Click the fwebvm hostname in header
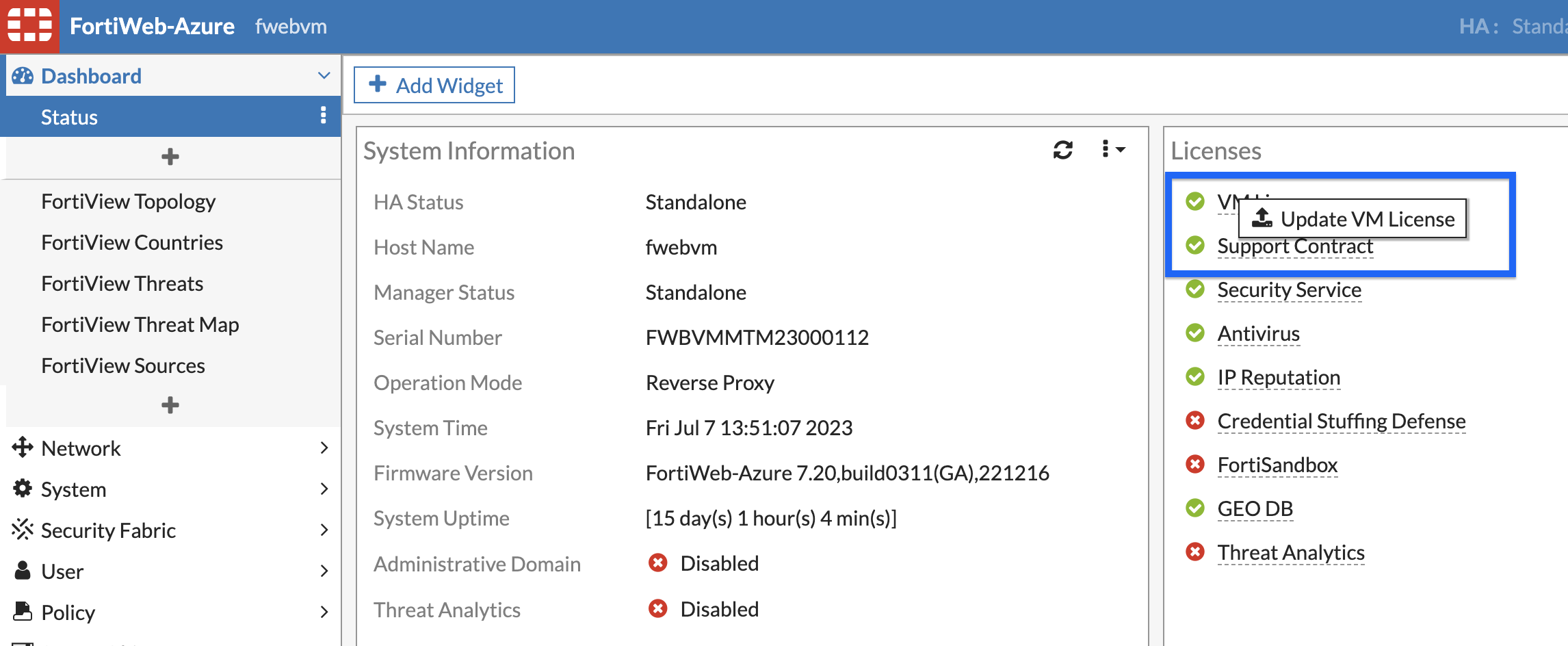 click(291, 26)
